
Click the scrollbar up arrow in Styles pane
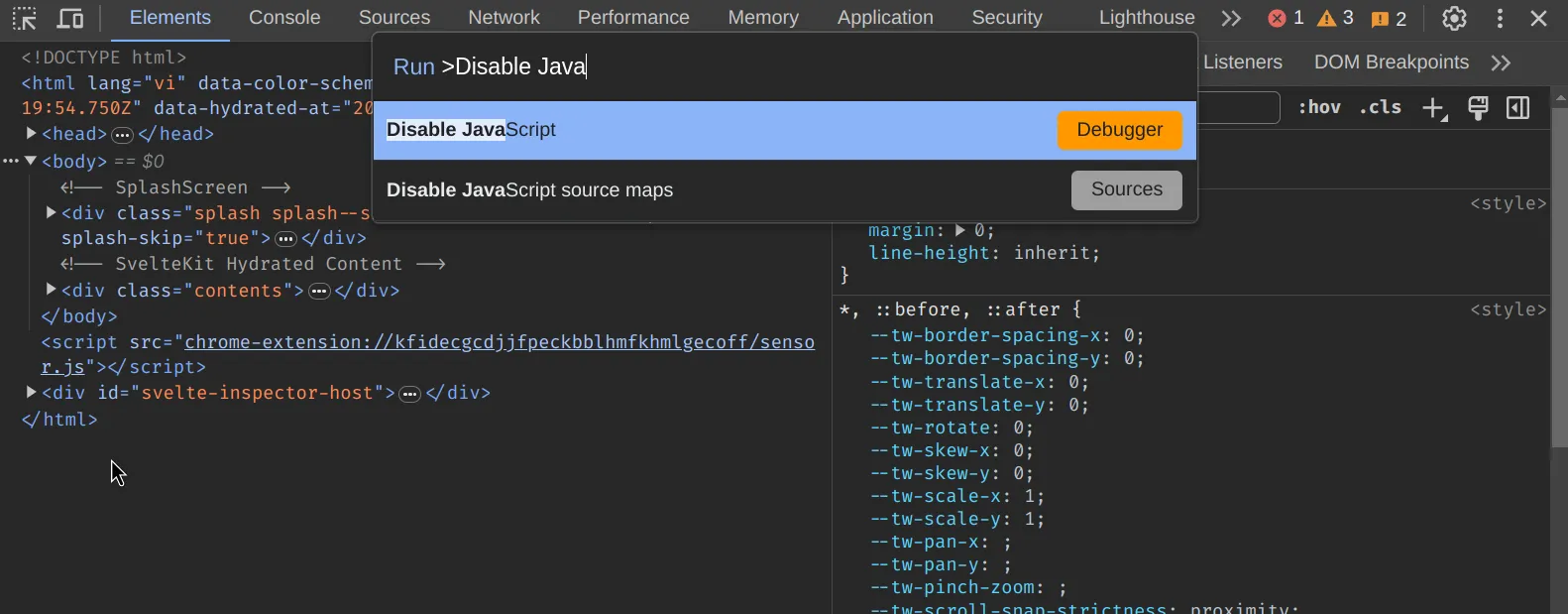[x=1560, y=97]
